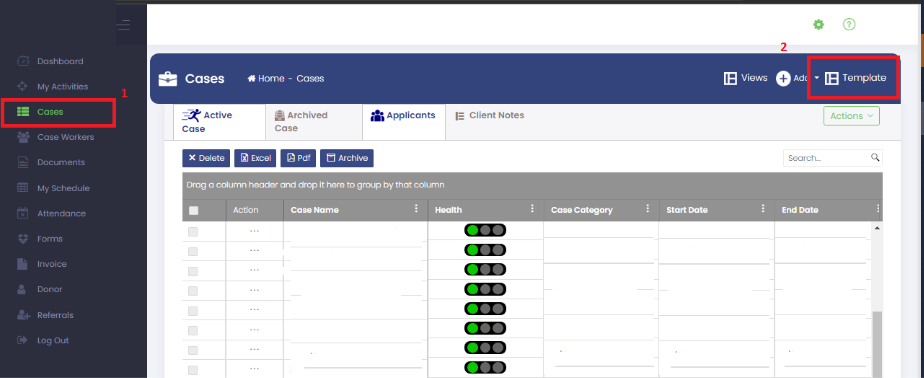Open Start Date column options menu
The height and width of the screenshot is (378, 924).
pyautogui.click(x=763, y=209)
